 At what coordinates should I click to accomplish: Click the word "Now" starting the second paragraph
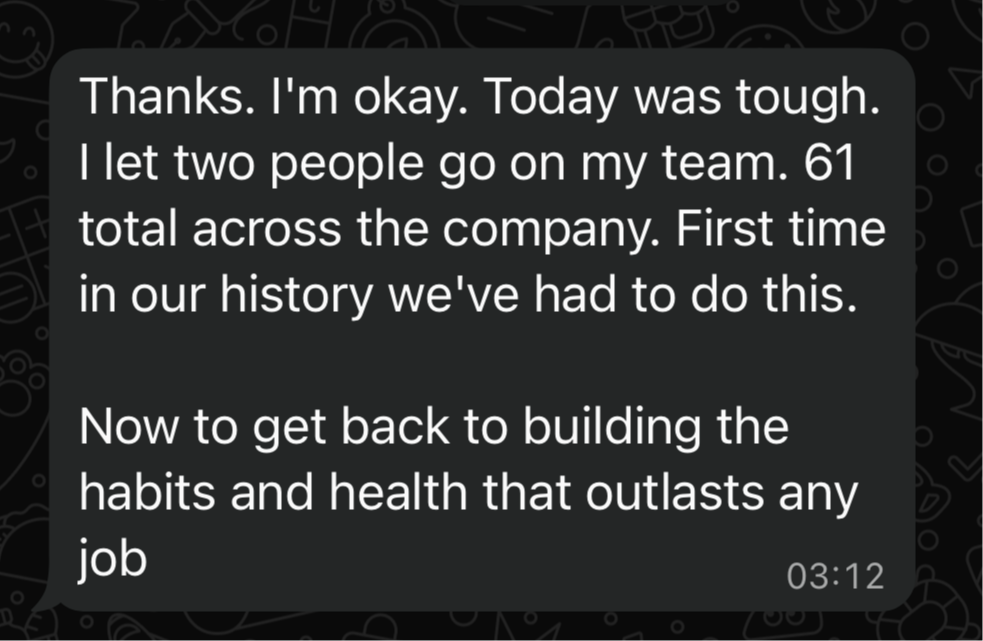pos(129,426)
